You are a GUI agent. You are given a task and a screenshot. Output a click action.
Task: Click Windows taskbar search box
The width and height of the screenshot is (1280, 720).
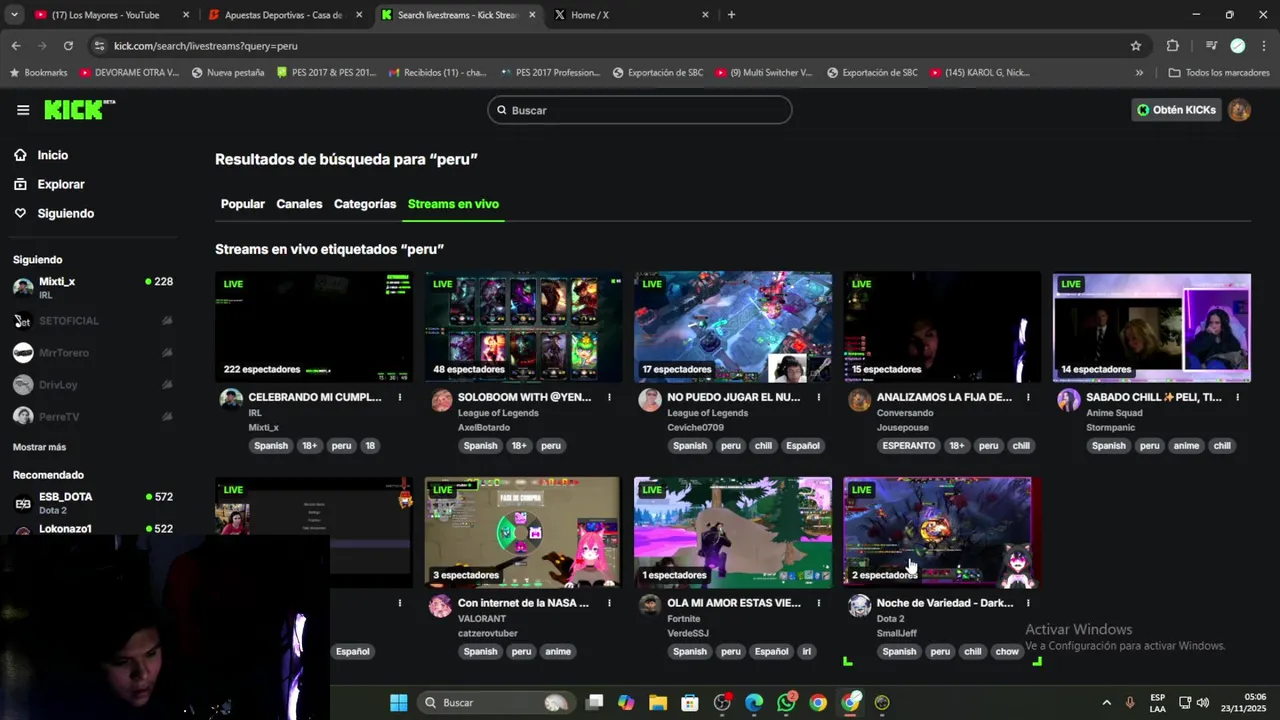(495, 702)
